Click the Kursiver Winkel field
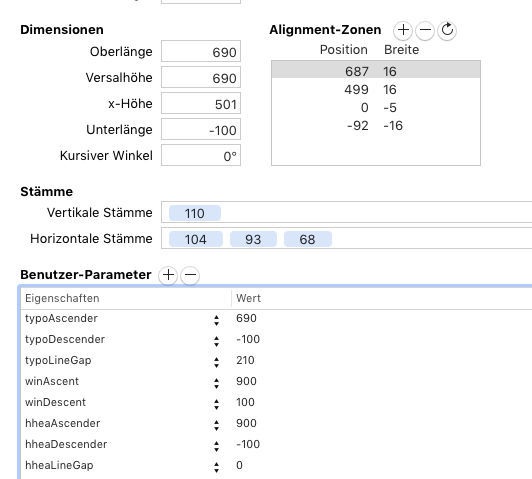This screenshot has width=532, height=479. click(201, 155)
